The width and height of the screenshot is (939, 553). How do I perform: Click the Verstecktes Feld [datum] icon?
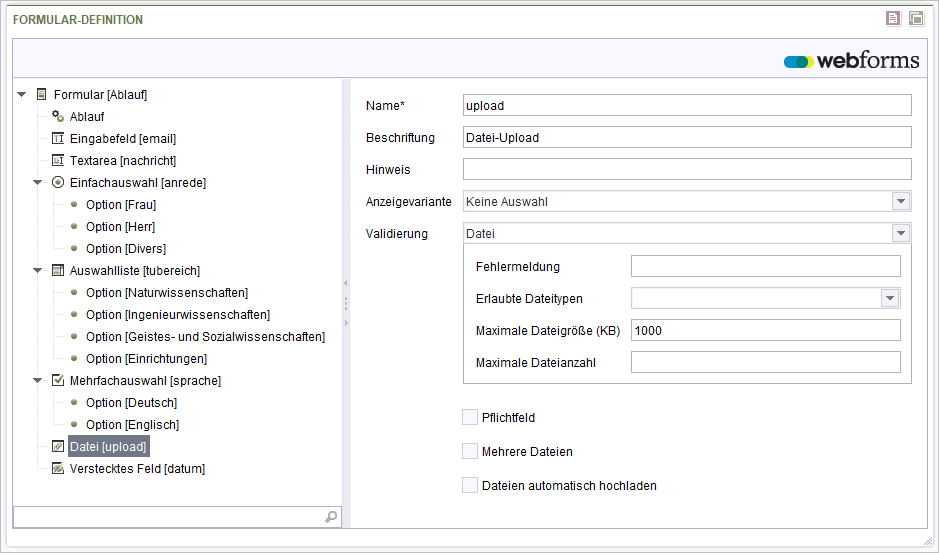[x=57, y=469]
